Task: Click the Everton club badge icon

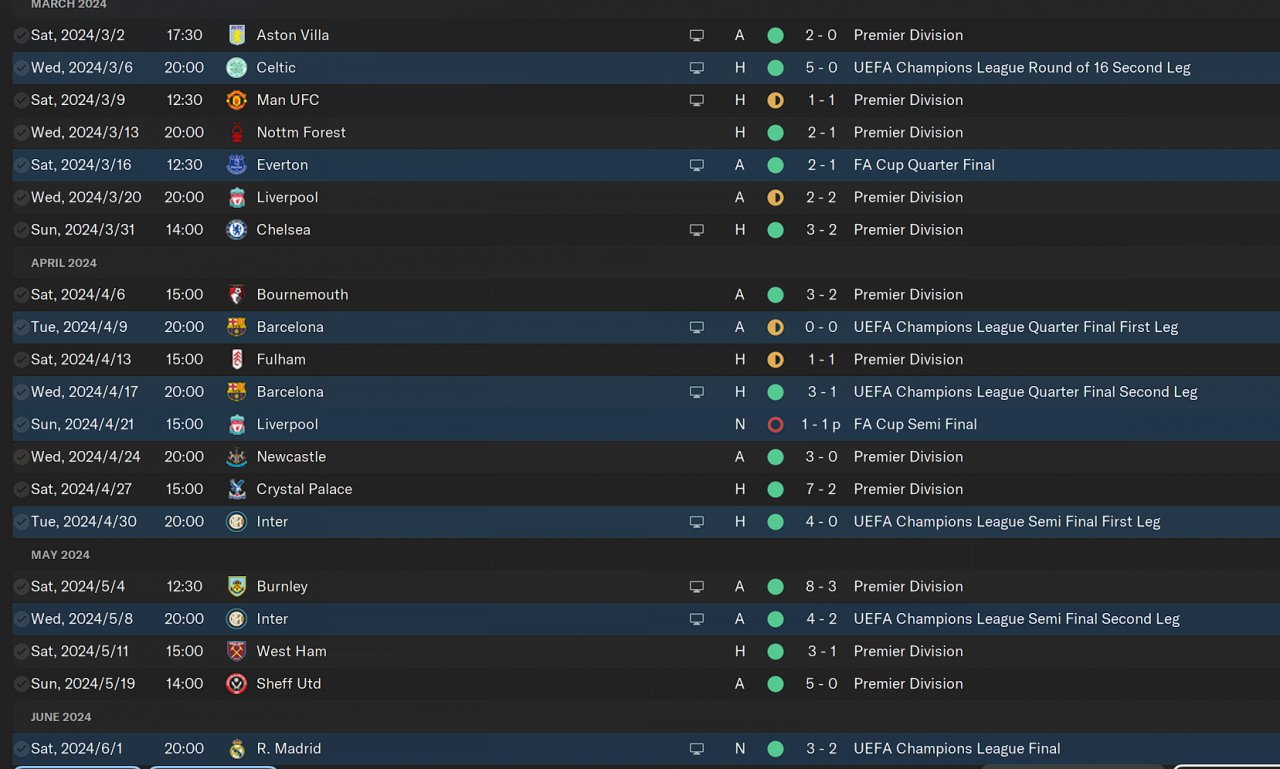Action: tap(236, 165)
